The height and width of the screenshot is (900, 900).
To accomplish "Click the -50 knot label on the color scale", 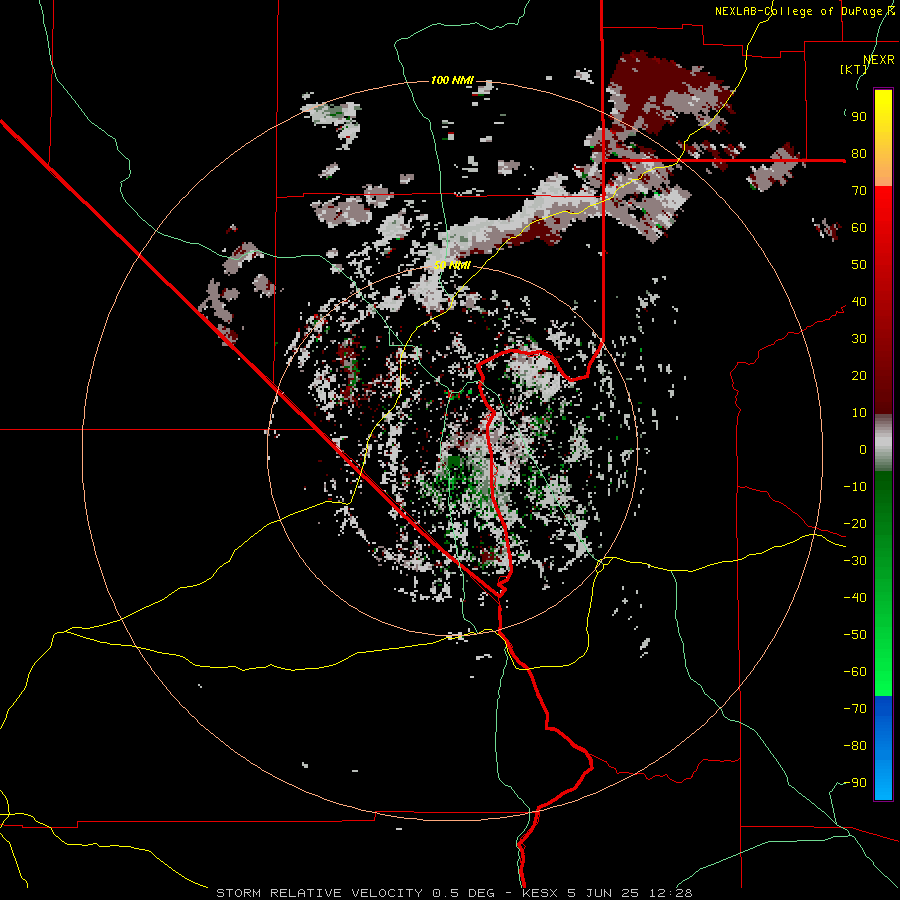I will click(x=855, y=635).
